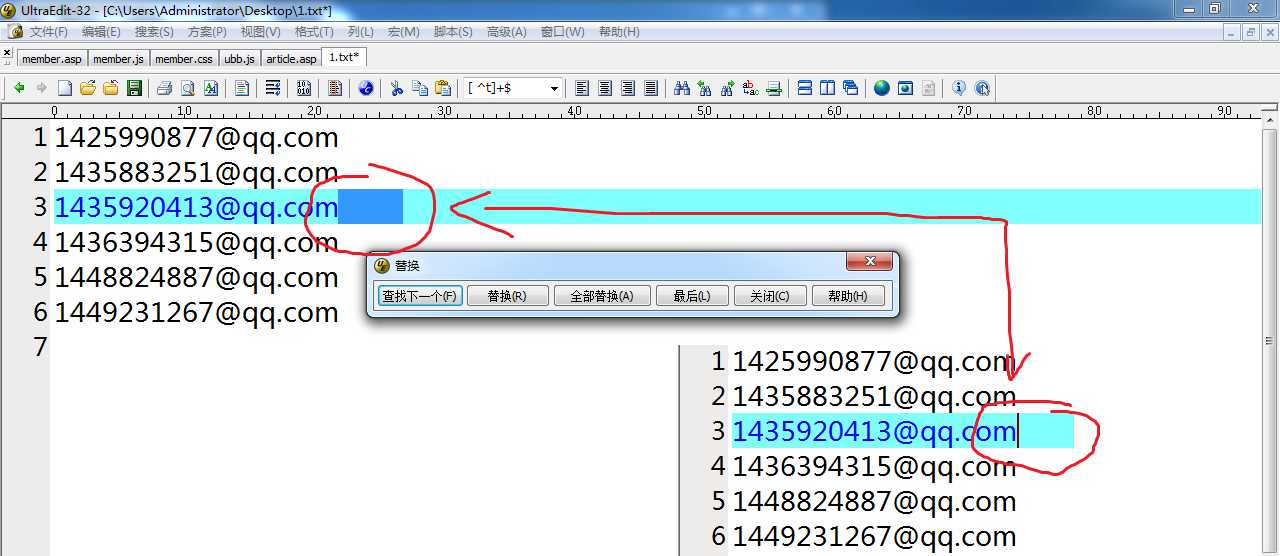Open the regex find dropdown arrow
The height and width of the screenshot is (556, 1280).
pos(554,88)
